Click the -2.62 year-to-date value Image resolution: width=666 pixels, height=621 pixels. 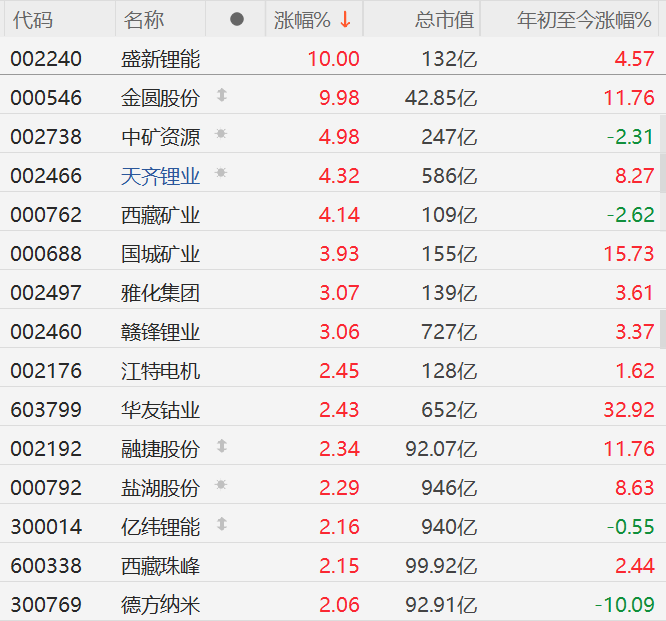pyautogui.click(x=630, y=215)
